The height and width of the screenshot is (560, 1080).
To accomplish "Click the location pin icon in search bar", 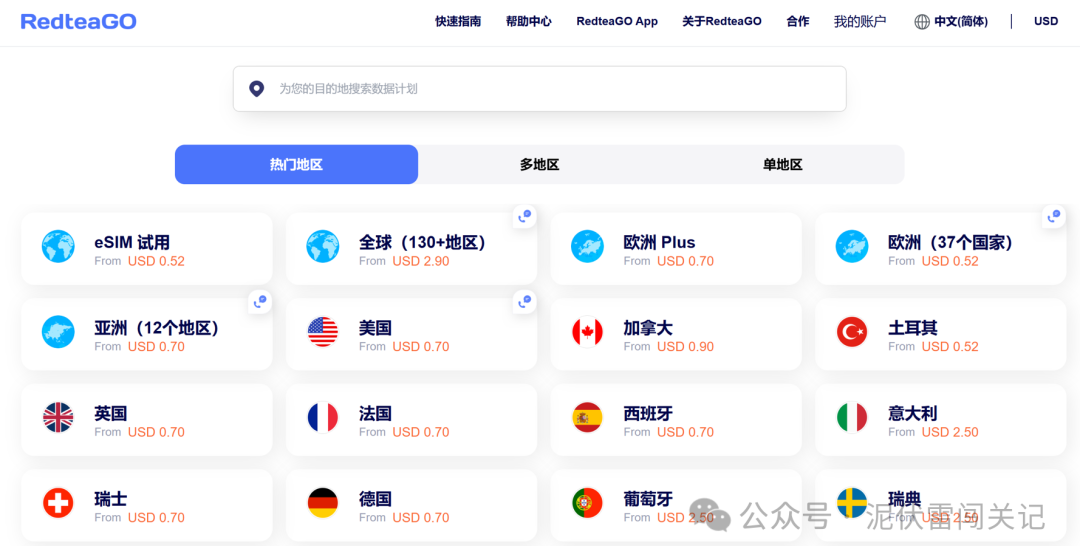I will click(x=257, y=88).
